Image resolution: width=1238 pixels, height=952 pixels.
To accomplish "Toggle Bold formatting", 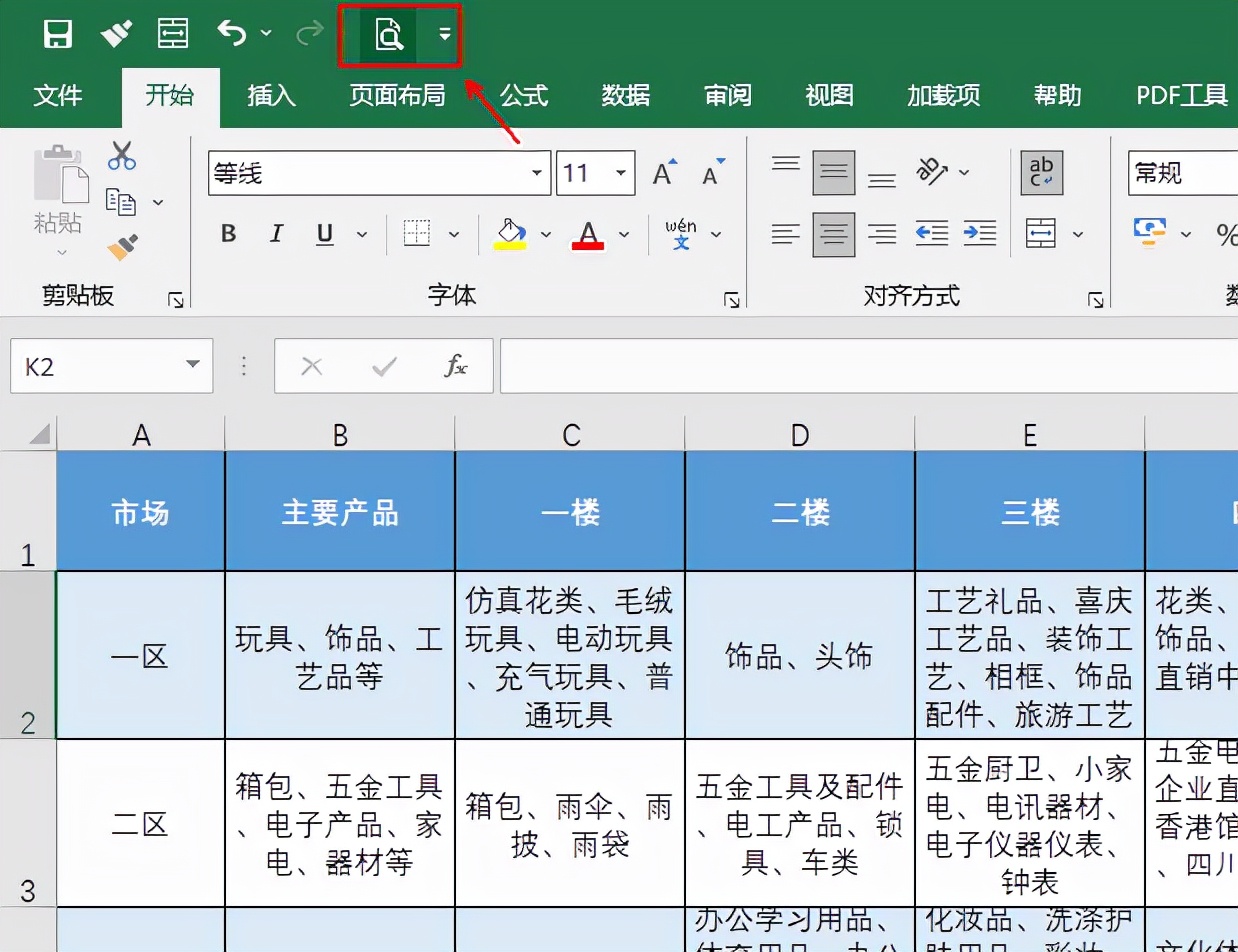I will pos(229,234).
